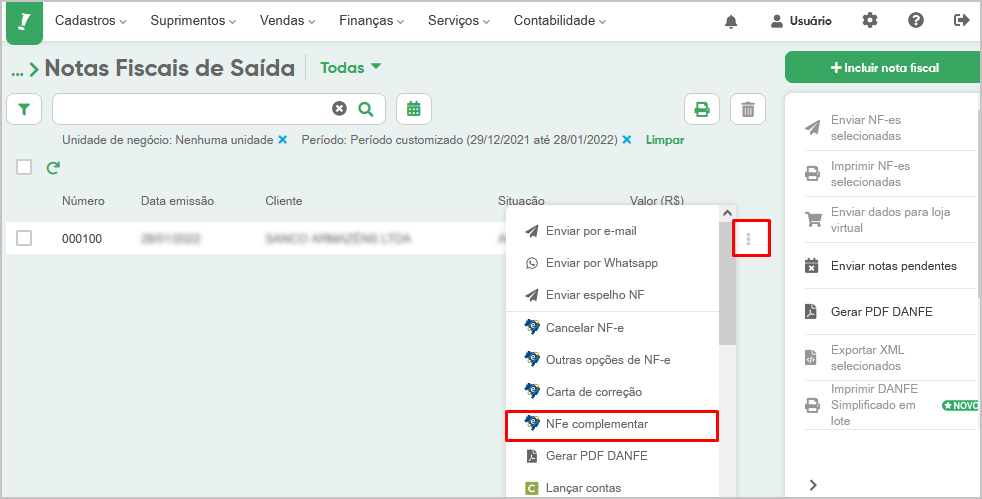982x499 pixels.
Task: Open the filter funnel button
Action: tap(24, 110)
